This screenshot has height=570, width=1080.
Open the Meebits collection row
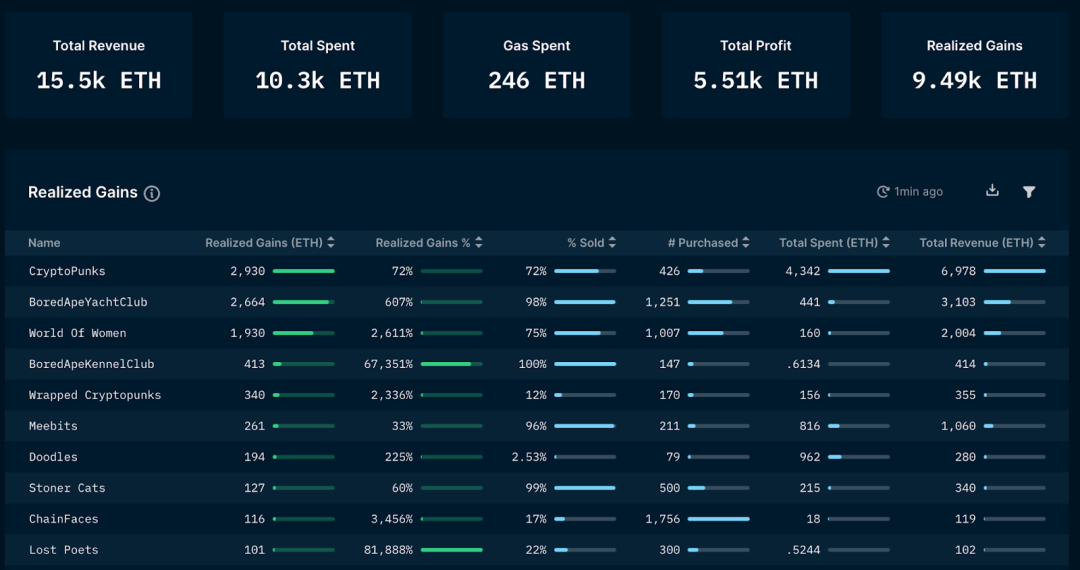point(537,426)
